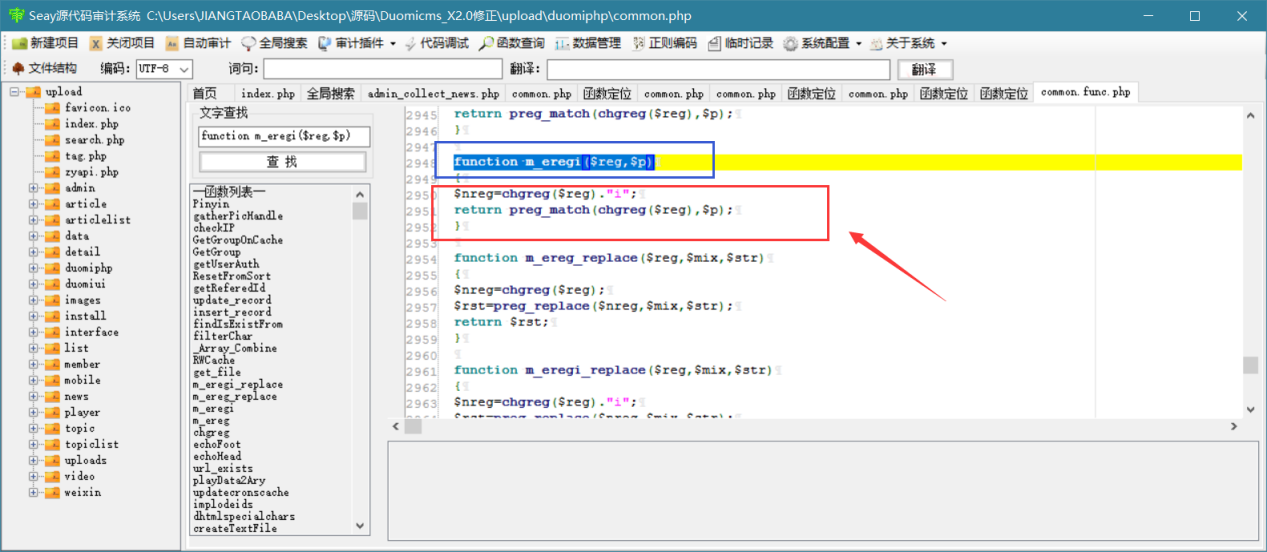Select the common.func.php tab
Image resolution: width=1267 pixels, height=552 pixels.
1085,92
